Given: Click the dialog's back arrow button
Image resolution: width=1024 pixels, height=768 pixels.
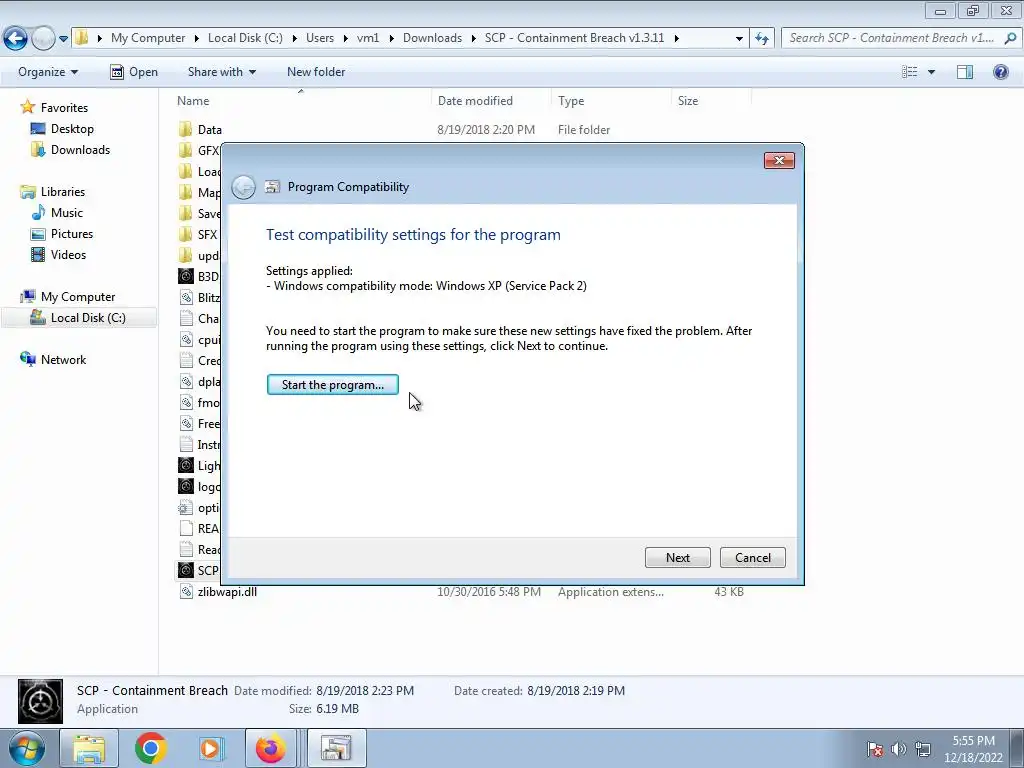Looking at the screenshot, I should (x=244, y=187).
